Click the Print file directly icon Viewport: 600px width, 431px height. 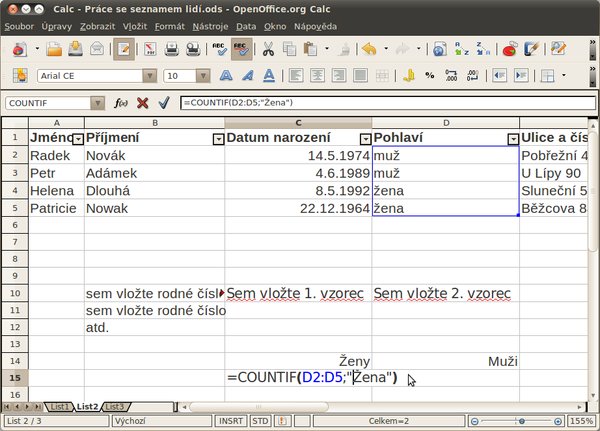(x=172, y=49)
